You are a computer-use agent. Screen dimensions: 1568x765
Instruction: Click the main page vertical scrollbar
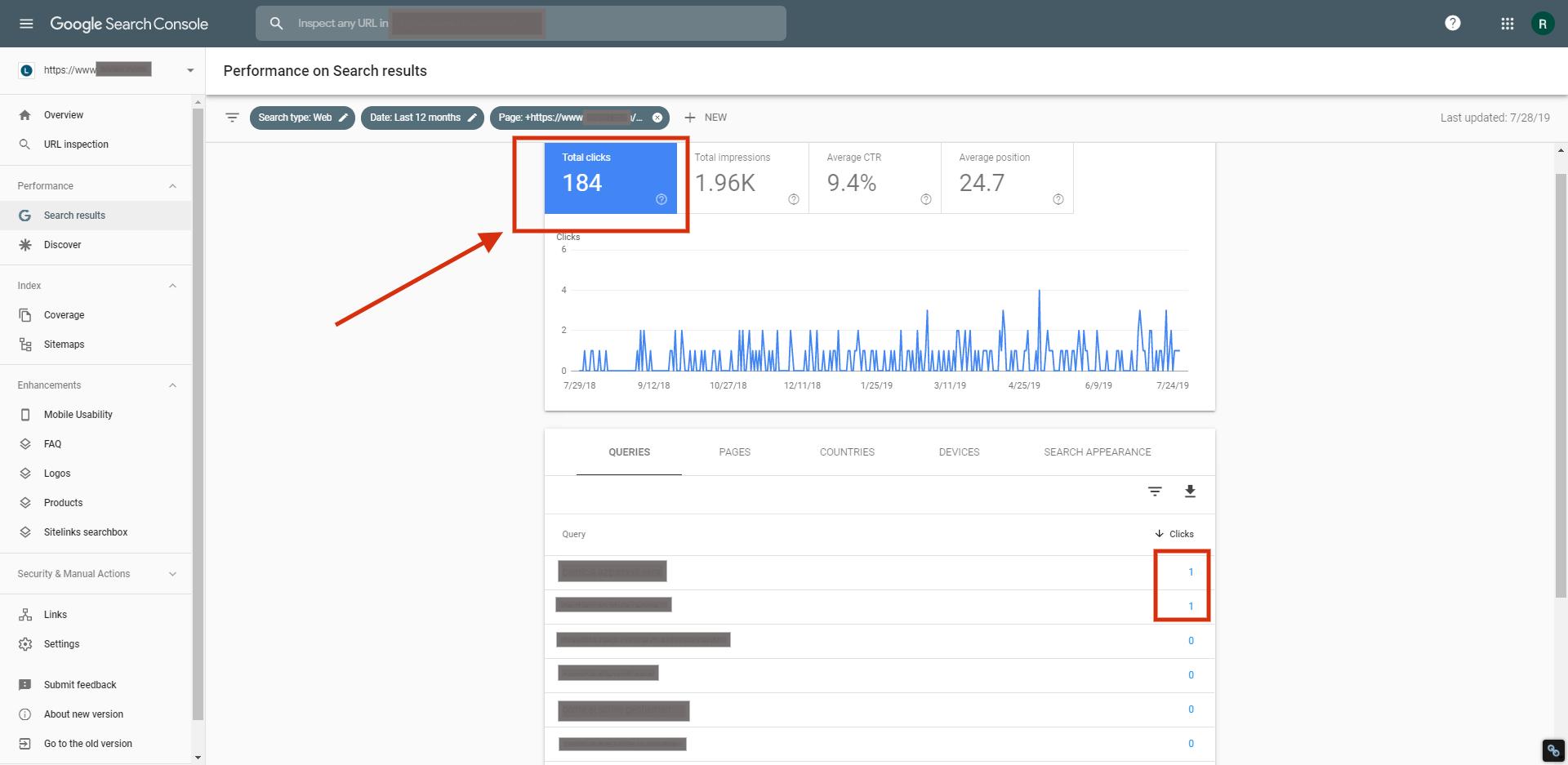point(1561,384)
